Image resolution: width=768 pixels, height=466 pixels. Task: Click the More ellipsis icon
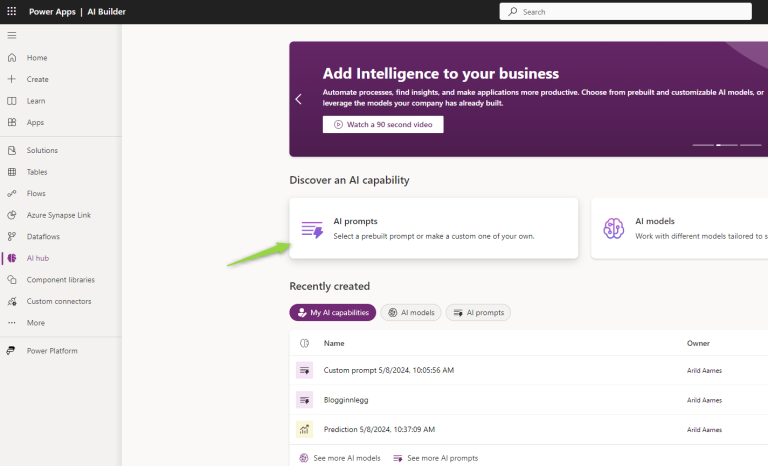(x=12, y=323)
